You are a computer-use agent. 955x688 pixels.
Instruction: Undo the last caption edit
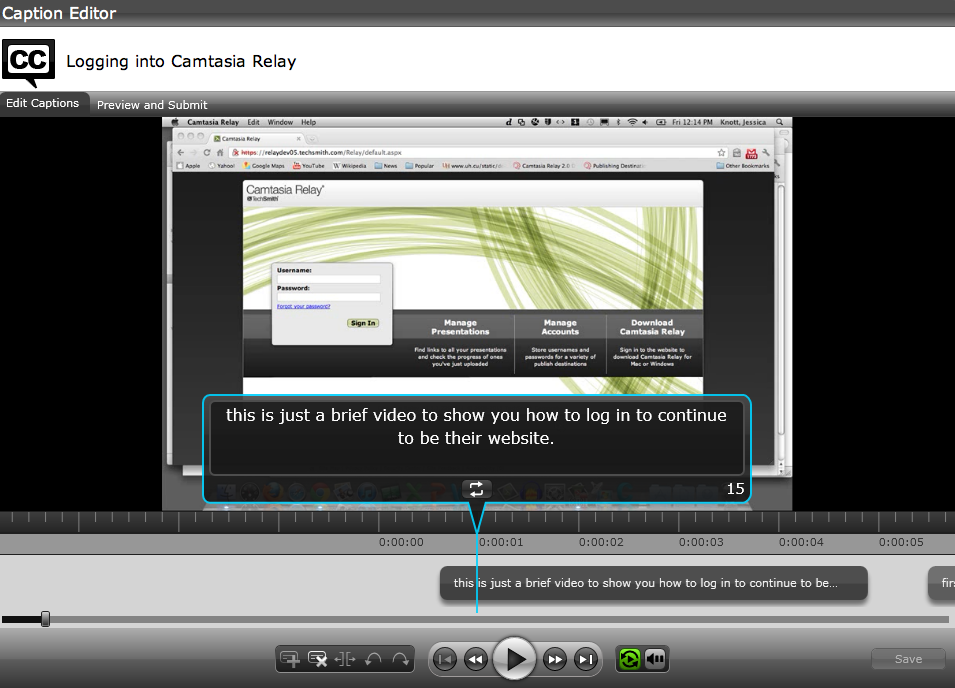point(373,659)
